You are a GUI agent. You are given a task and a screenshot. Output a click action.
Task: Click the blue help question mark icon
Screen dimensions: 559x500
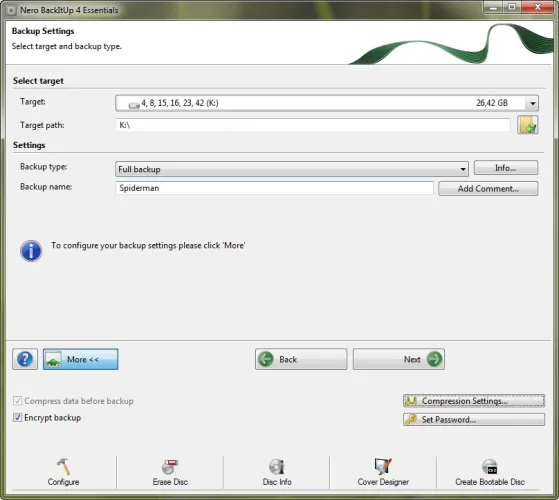click(25, 359)
